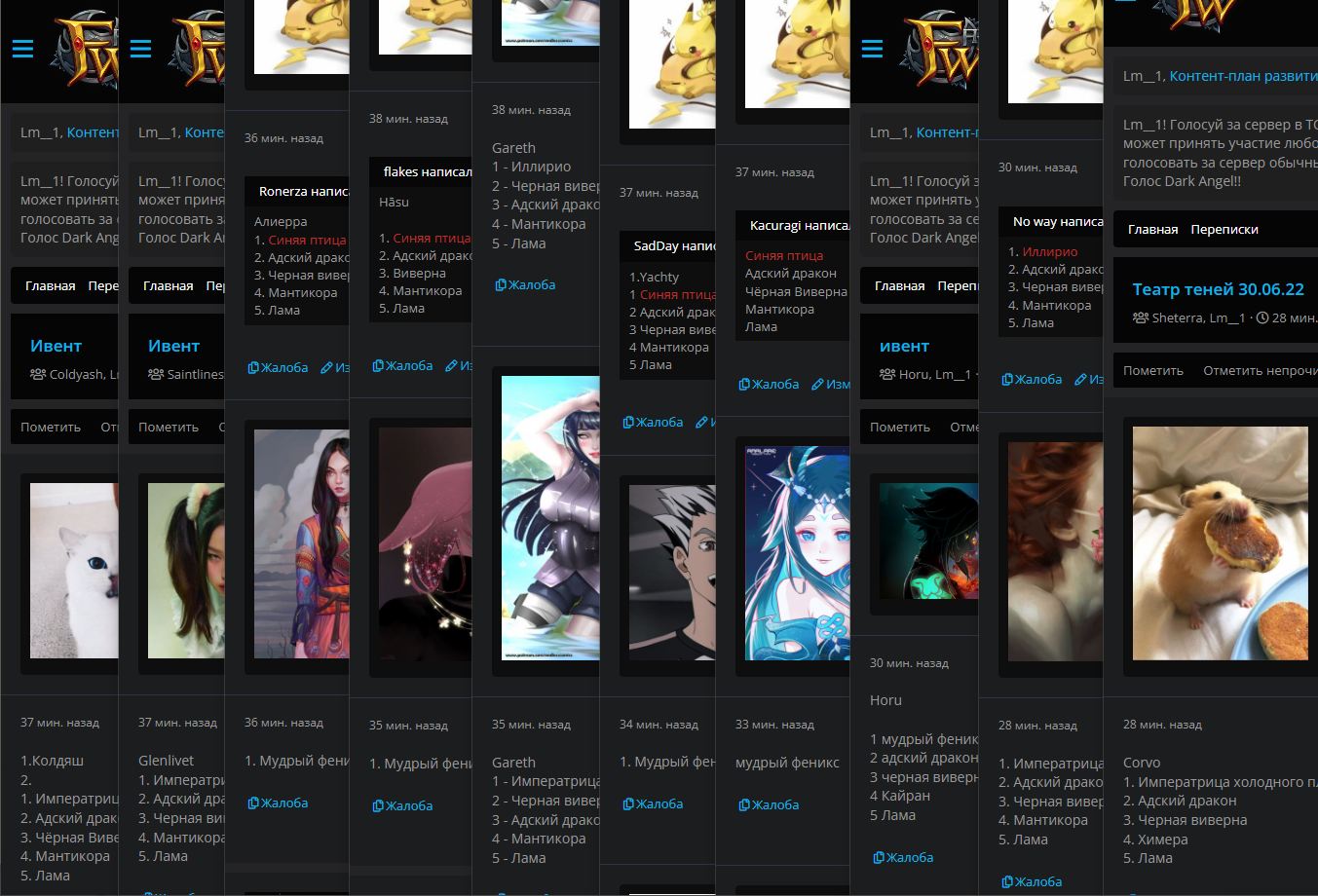This screenshot has width=1318, height=896.
Task: Click 4. Химера in Corvo's list
Action: (1155, 839)
